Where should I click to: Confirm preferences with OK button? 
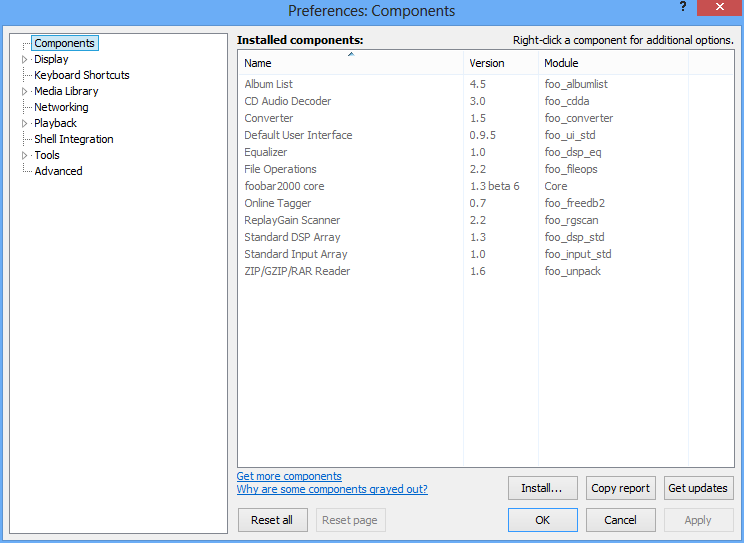click(543, 520)
